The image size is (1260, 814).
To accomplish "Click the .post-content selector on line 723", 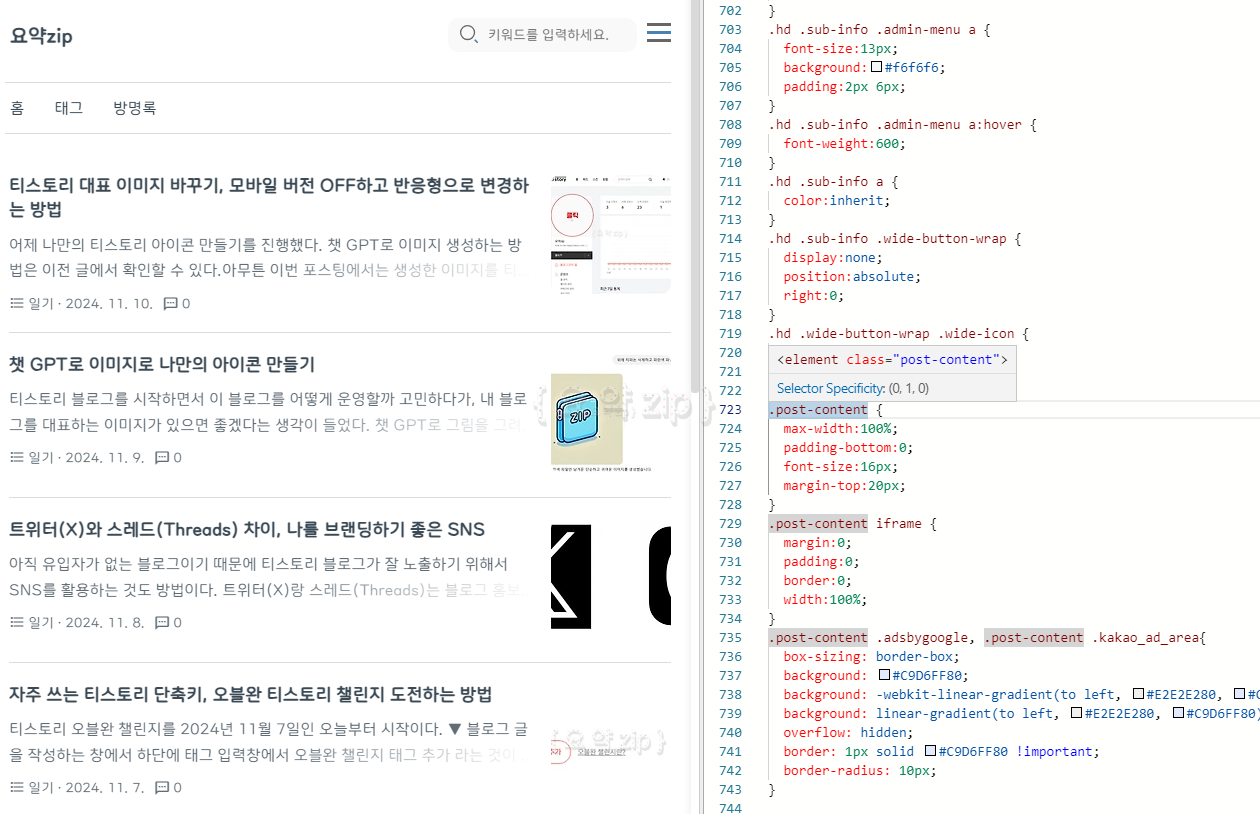I will coord(818,410).
